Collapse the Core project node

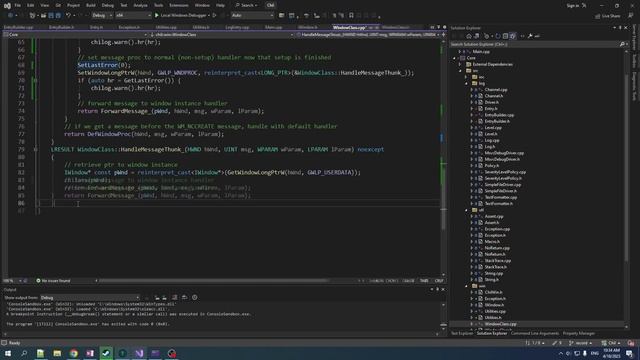pos(454,58)
